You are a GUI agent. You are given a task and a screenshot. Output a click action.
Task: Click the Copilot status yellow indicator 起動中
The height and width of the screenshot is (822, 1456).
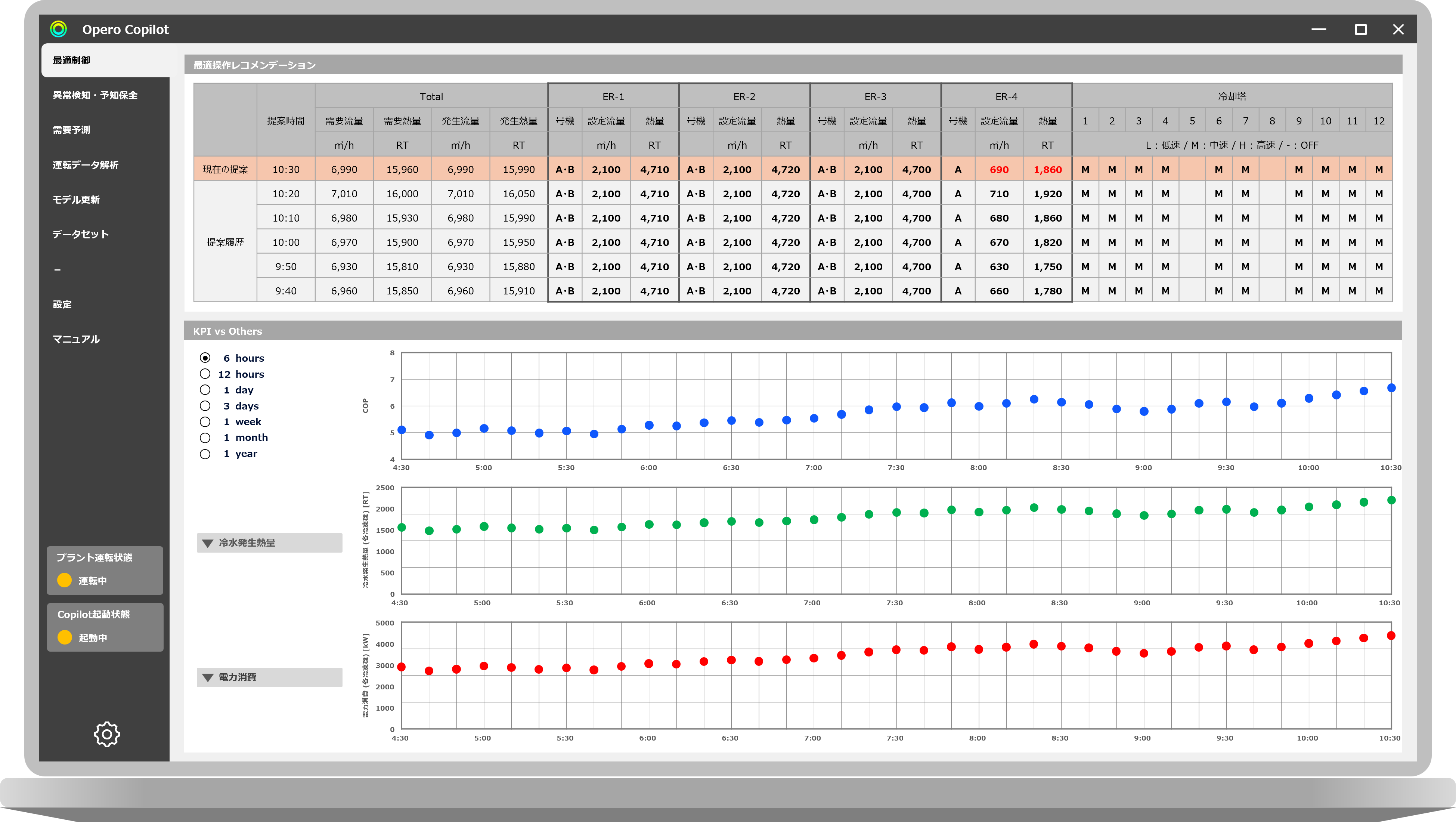(x=65, y=637)
